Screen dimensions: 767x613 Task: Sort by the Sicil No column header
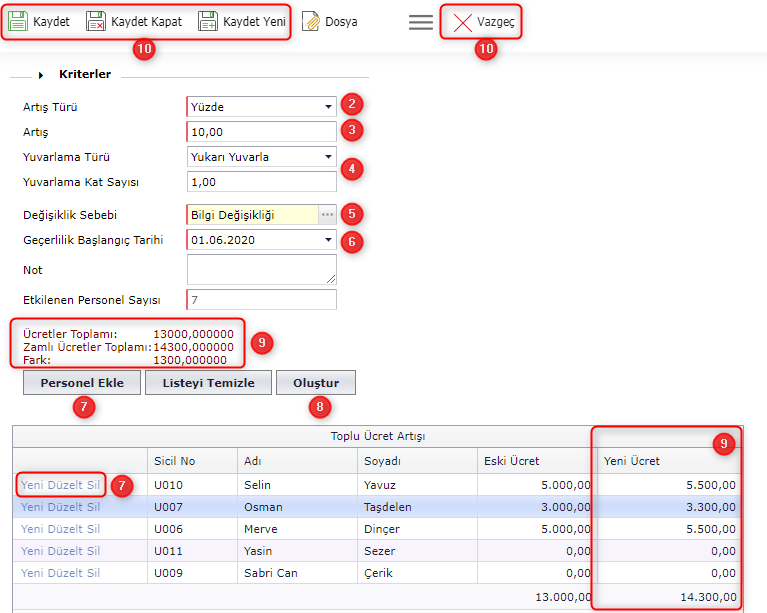[x=173, y=461]
